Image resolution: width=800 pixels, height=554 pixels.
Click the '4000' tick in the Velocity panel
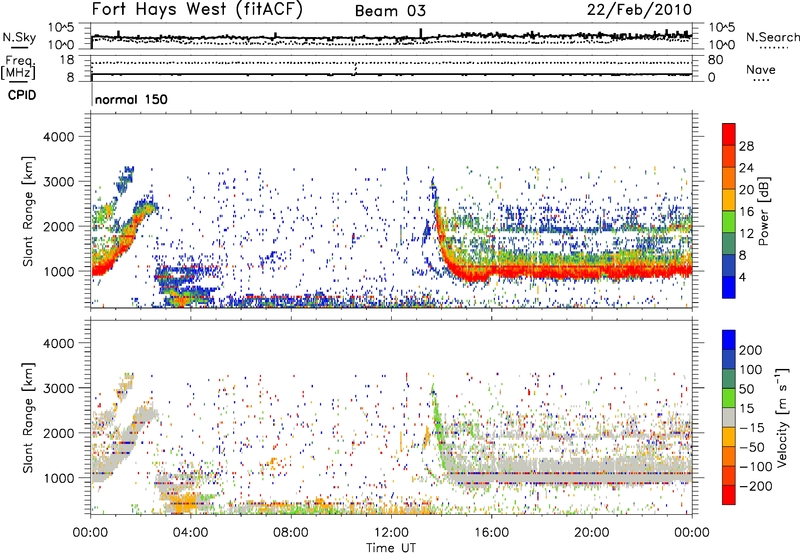point(58,343)
